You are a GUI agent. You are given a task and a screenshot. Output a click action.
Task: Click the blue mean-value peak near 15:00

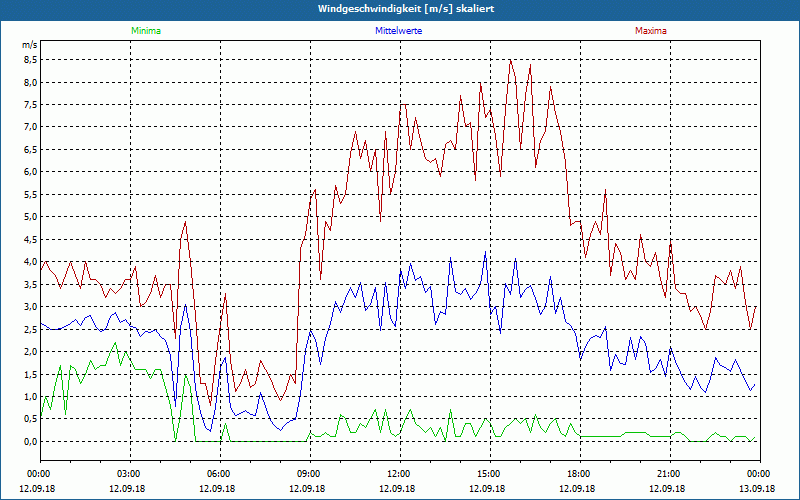[485, 252]
